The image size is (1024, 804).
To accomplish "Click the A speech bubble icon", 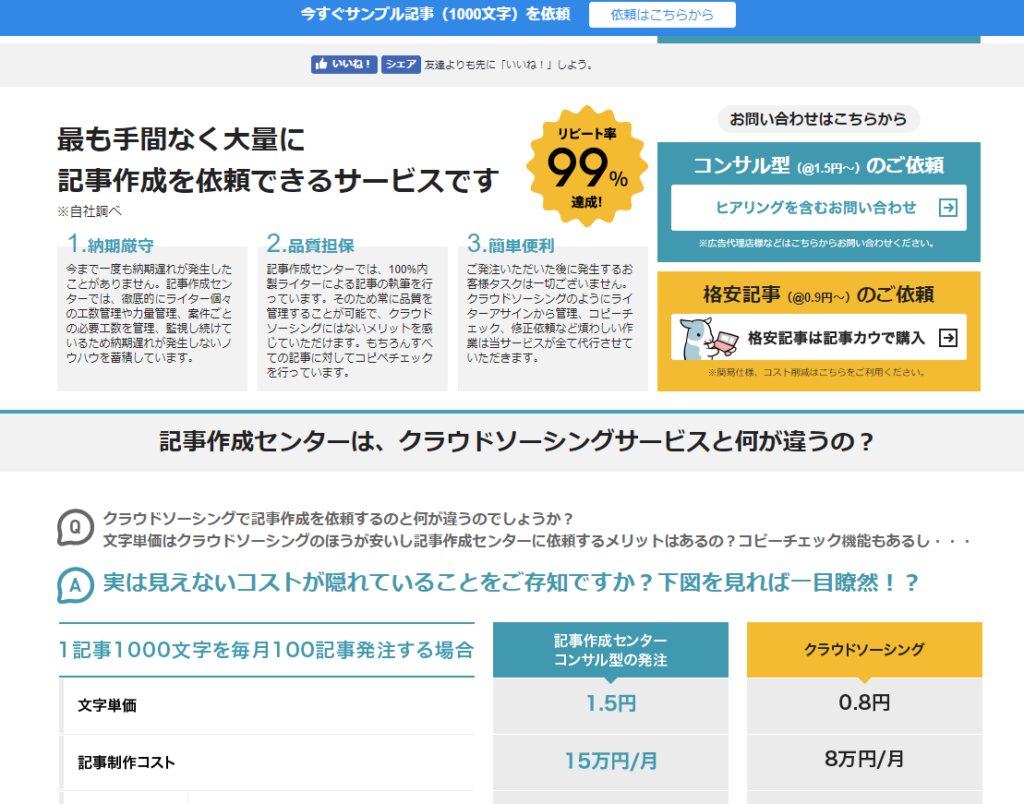I will pos(76,583).
